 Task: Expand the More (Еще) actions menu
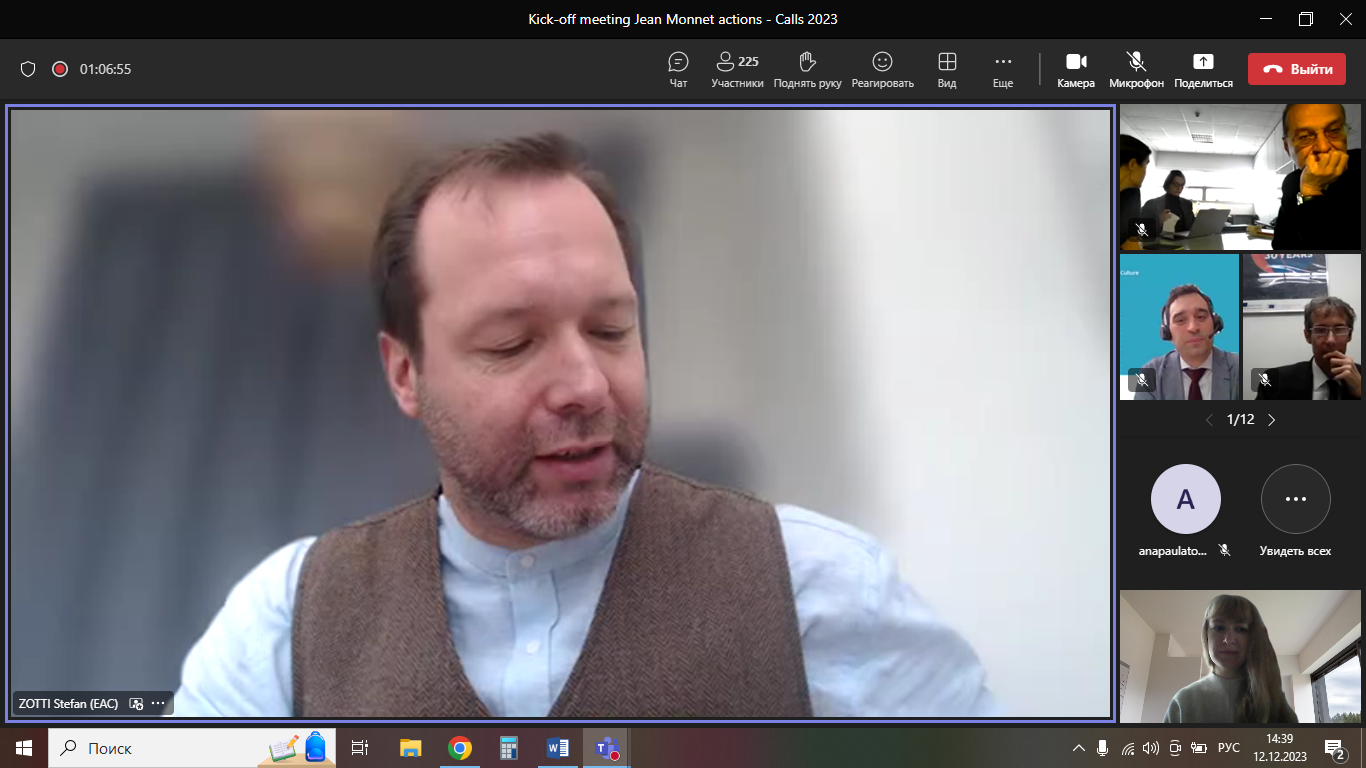click(1002, 62)
